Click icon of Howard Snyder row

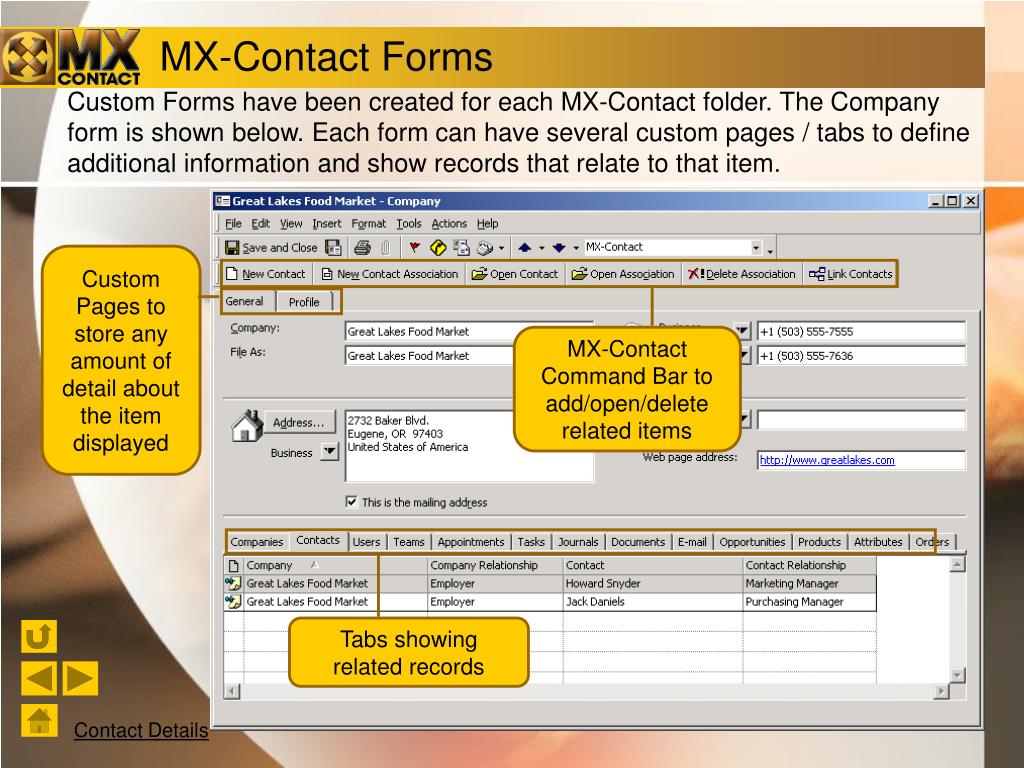point(232,583)
